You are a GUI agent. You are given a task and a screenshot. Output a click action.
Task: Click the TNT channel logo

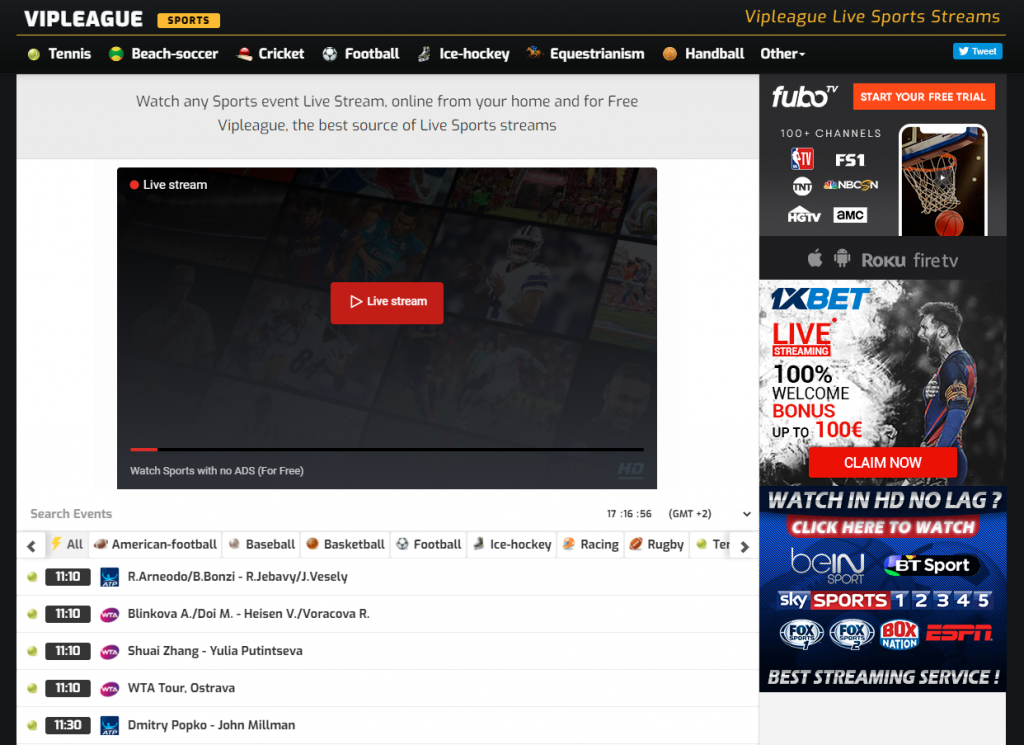802,187
